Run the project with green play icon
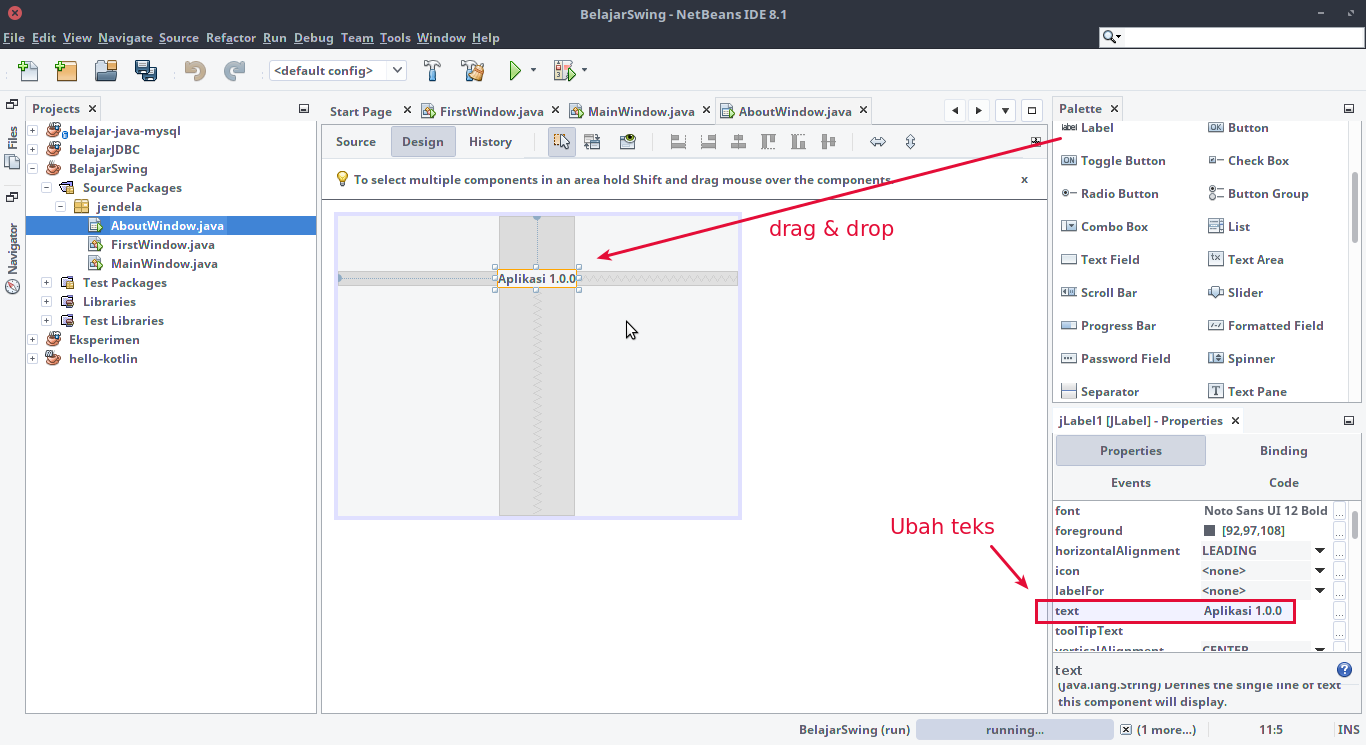The height and width of the screenshot is (745, 1366). pos(514,71)
